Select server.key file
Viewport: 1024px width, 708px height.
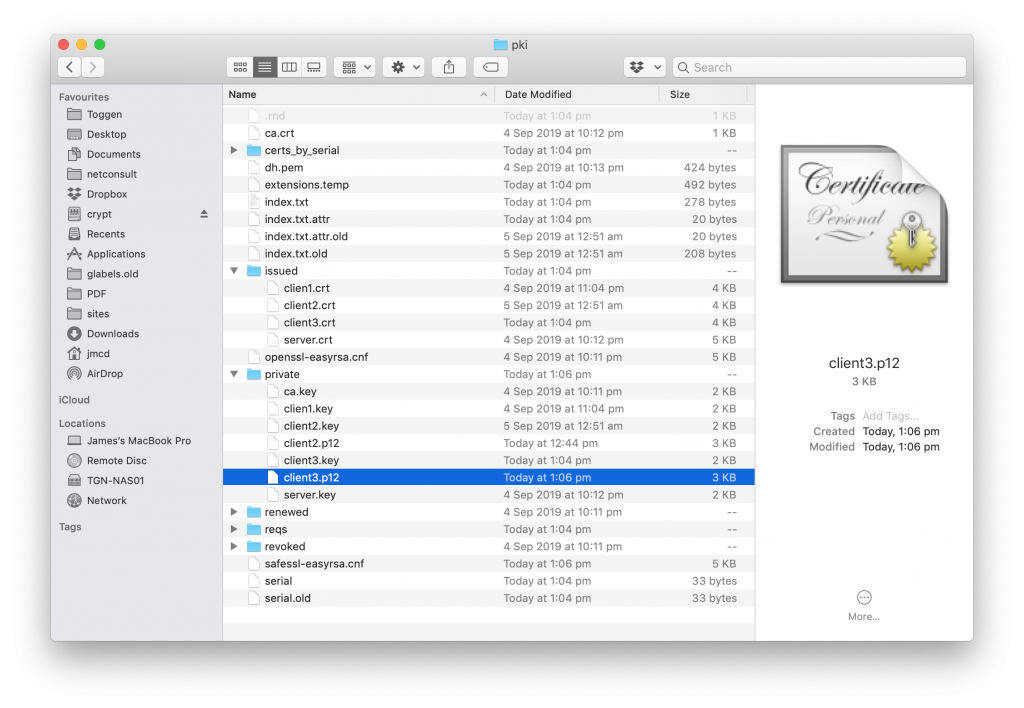(x=488, y=495)
